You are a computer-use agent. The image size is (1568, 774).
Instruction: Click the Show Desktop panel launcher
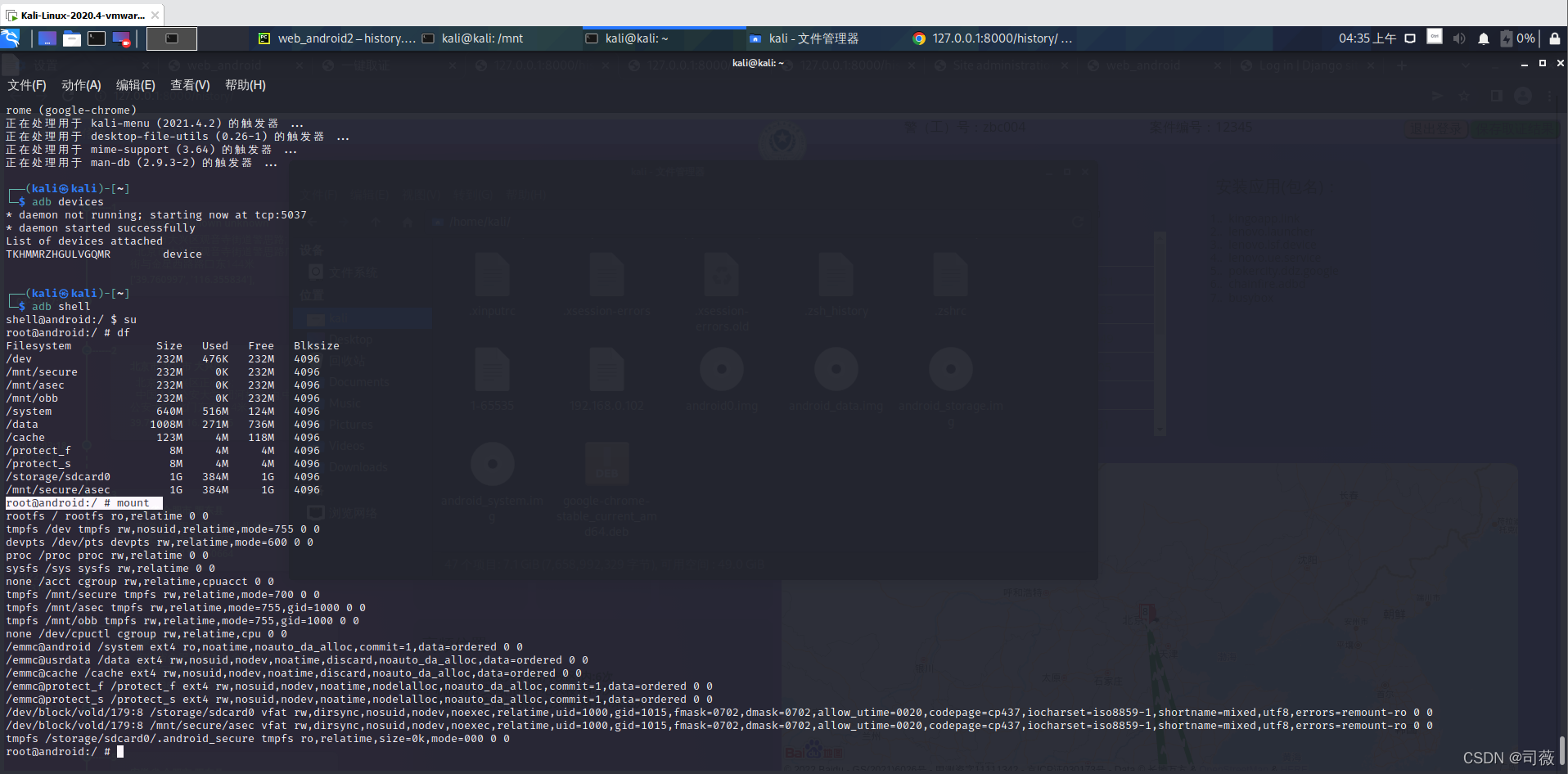pyautogui.click(x=47, y=38)
